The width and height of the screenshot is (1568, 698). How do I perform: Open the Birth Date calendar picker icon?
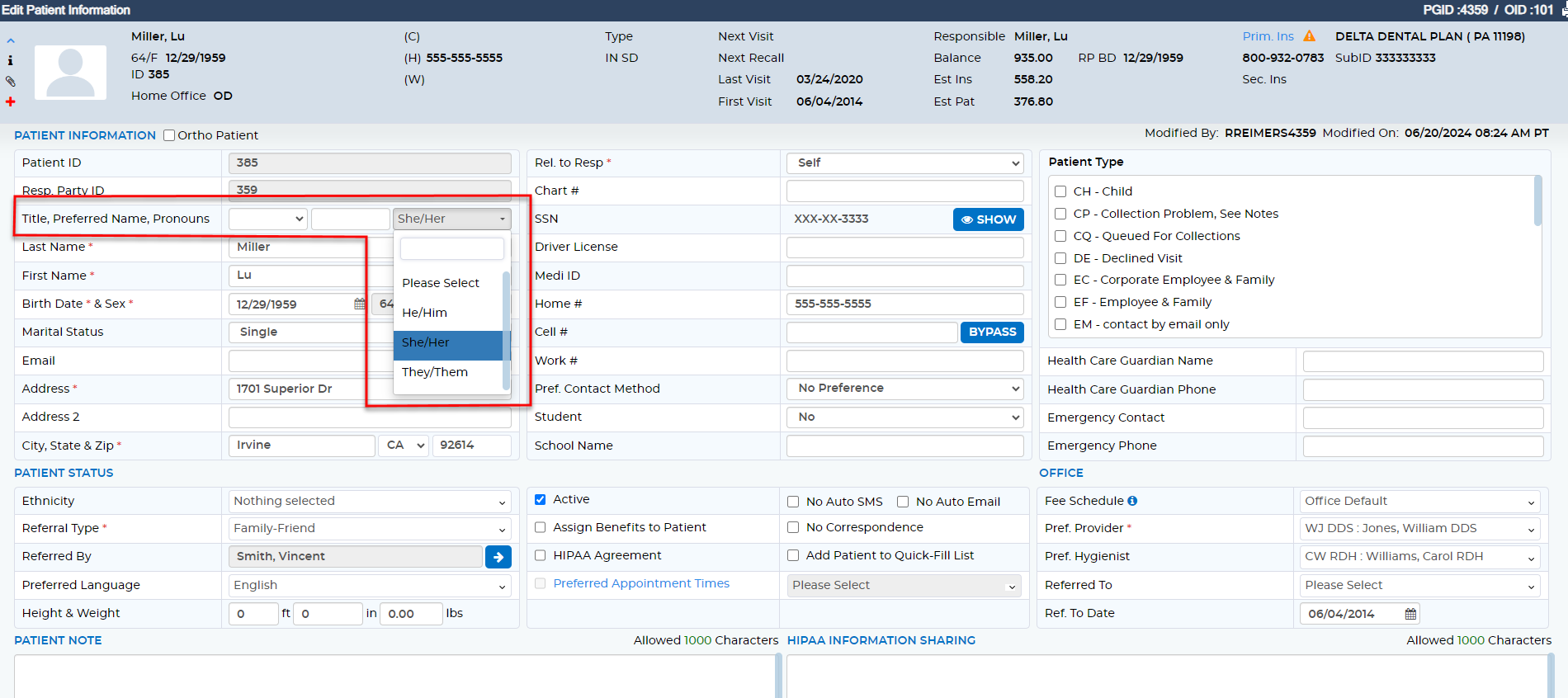(x=359, y=304)
